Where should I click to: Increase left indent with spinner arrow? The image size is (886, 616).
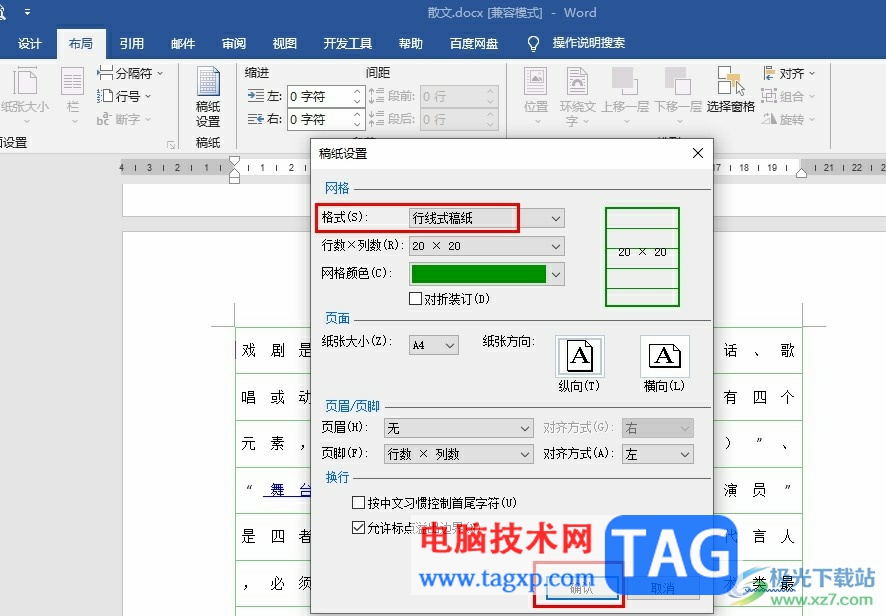tap(357, 92)
